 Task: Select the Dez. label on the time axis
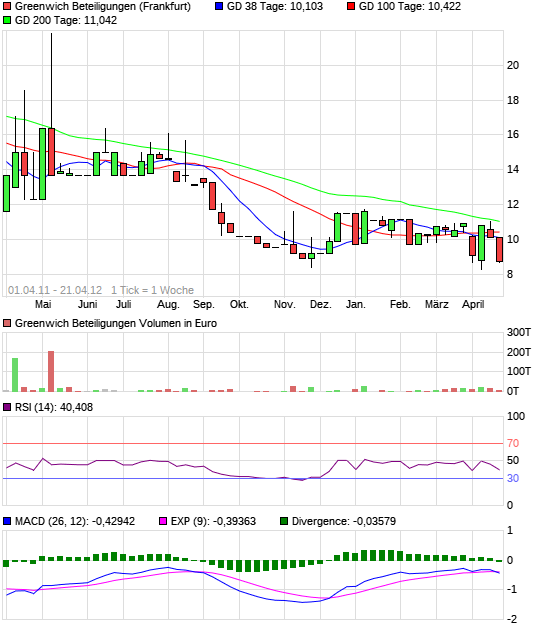[321, 304]
